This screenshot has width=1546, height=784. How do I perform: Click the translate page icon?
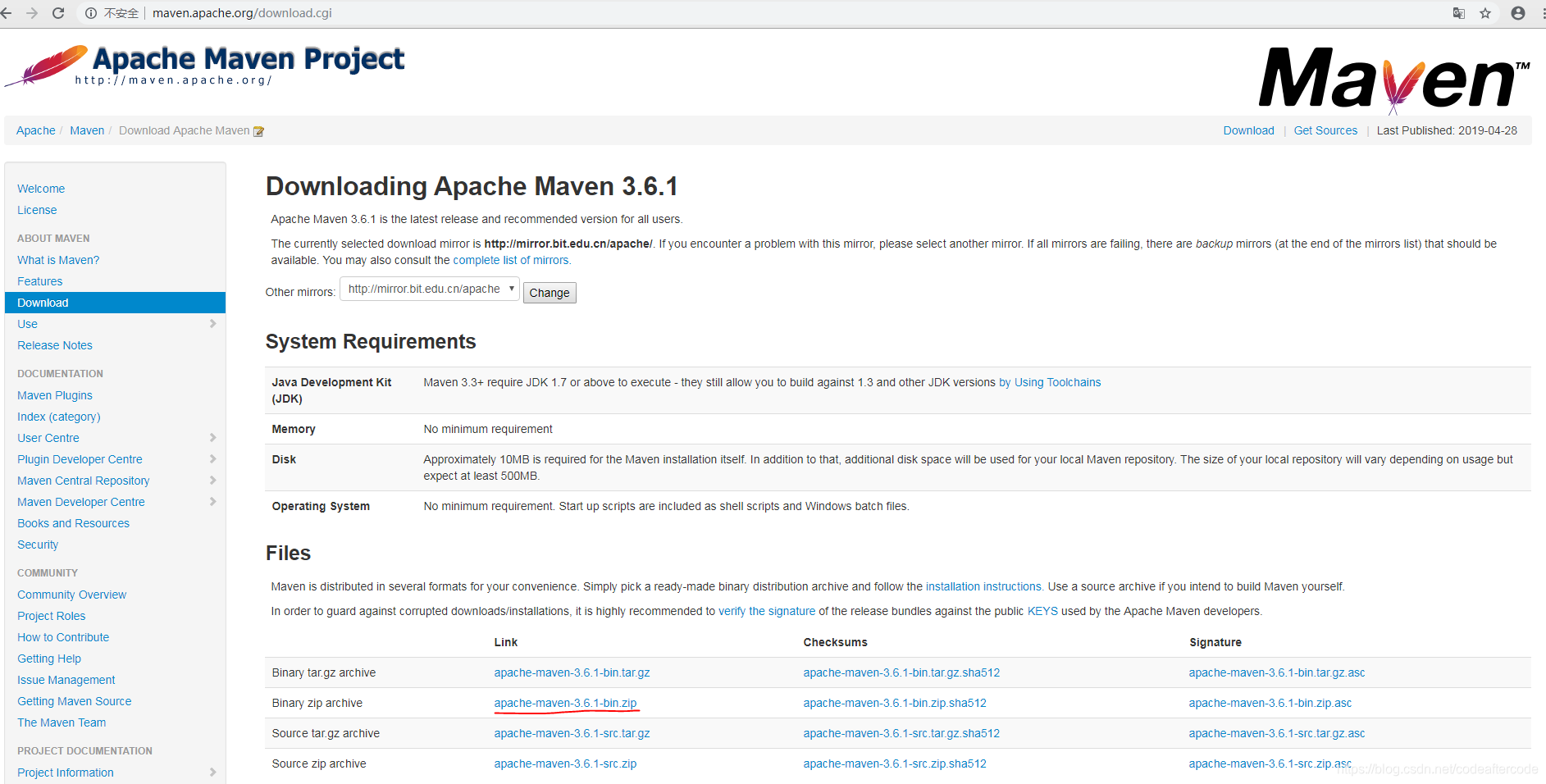click(1459, 13)
